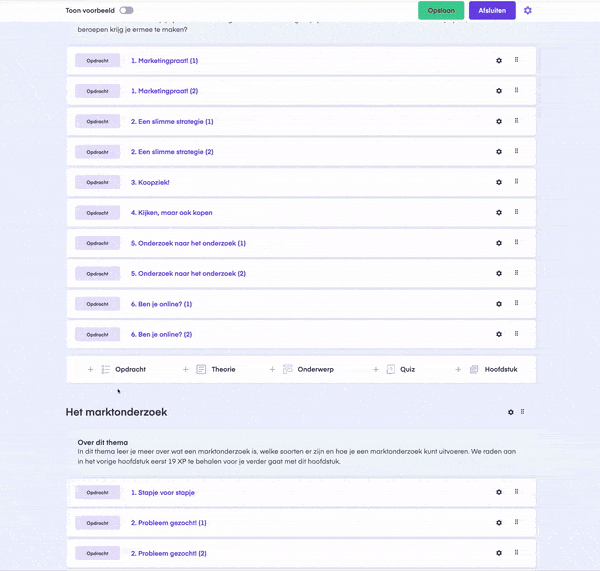The width and height of the screenshot is (600, 571).
Task: Open gear for 1. Marketingpraat! (1)
Action: tap(499, 60)
